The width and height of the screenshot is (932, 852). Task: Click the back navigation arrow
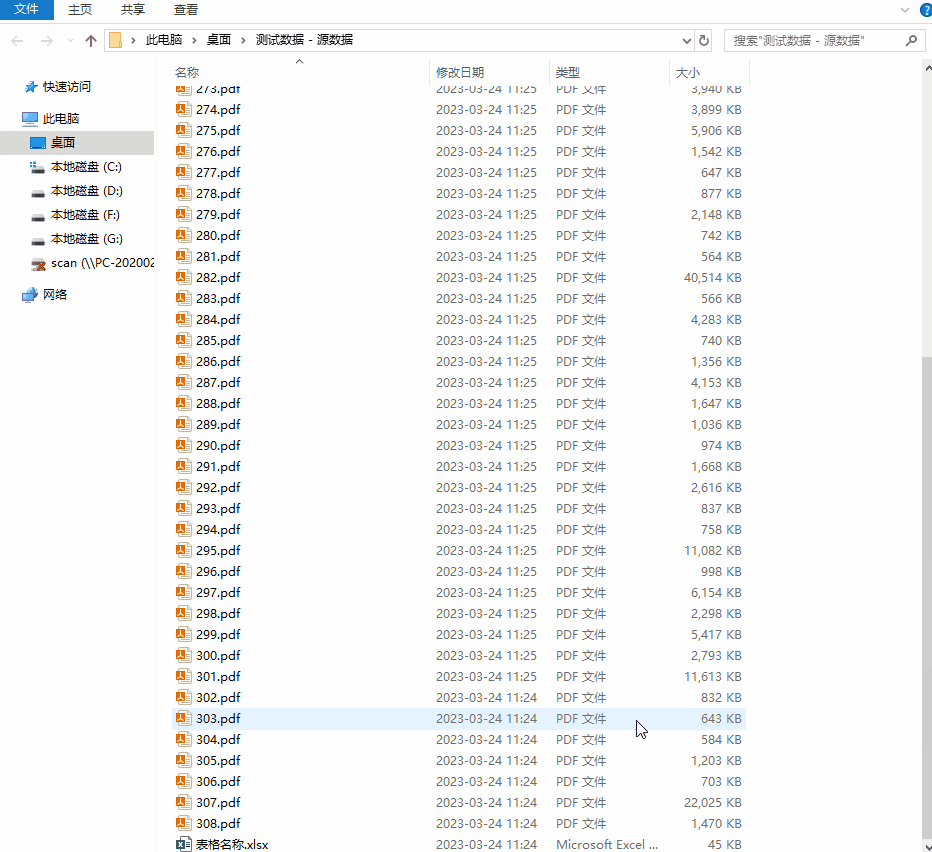[x=18, y=41]
